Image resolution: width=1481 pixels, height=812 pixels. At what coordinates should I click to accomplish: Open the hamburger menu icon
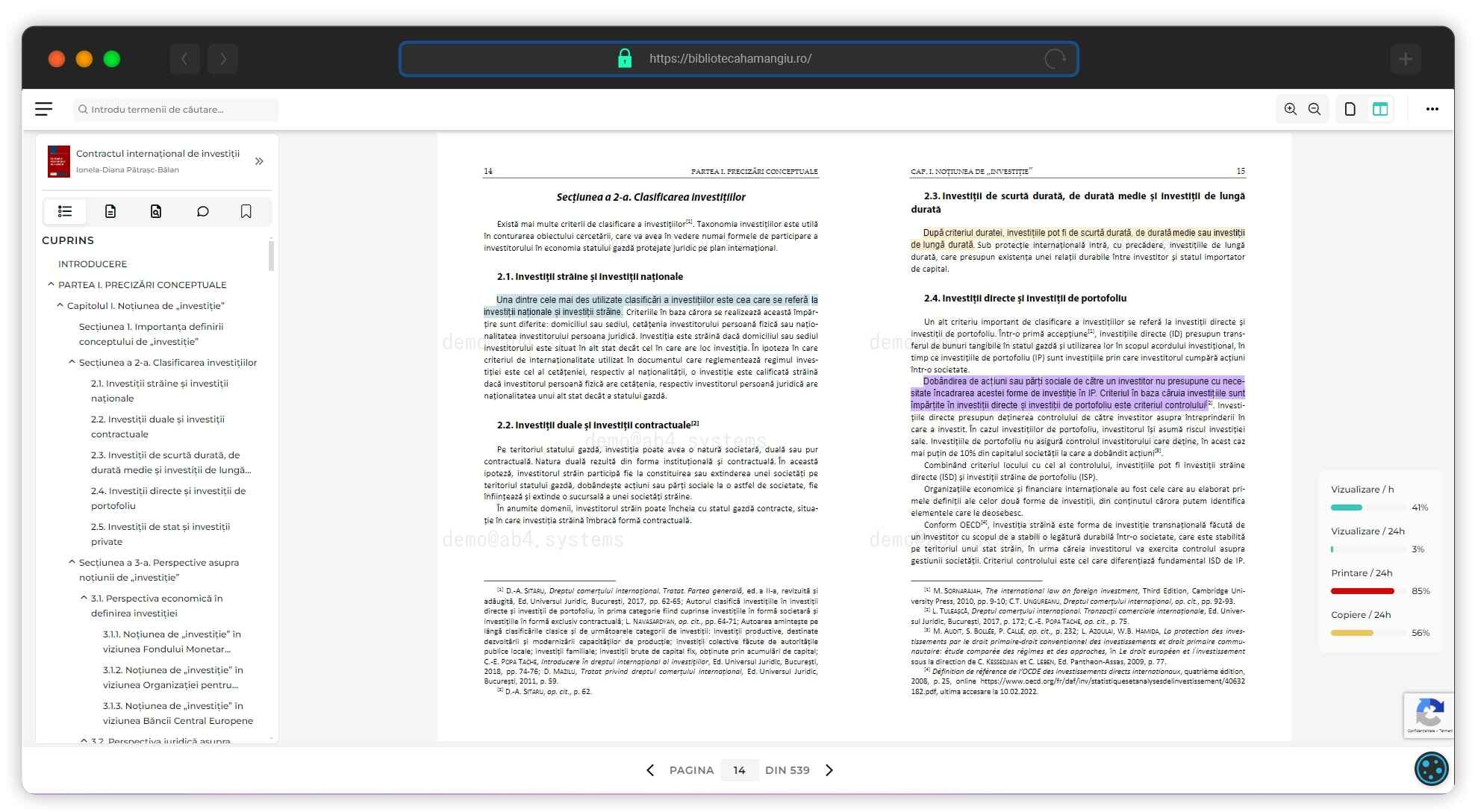pyautogui.click(x=44, y=109)
